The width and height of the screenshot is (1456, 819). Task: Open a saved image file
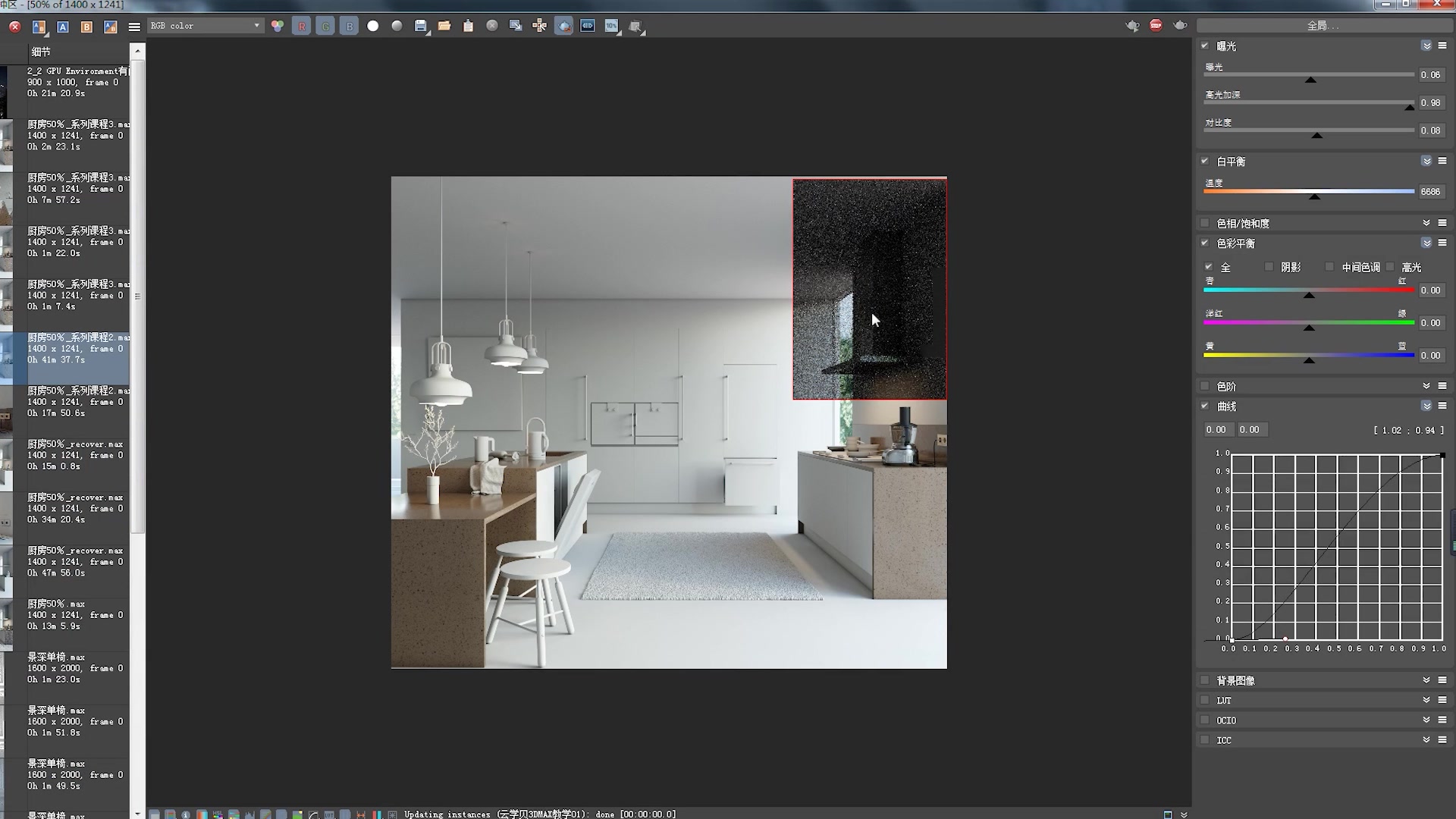tap(445, 25)
